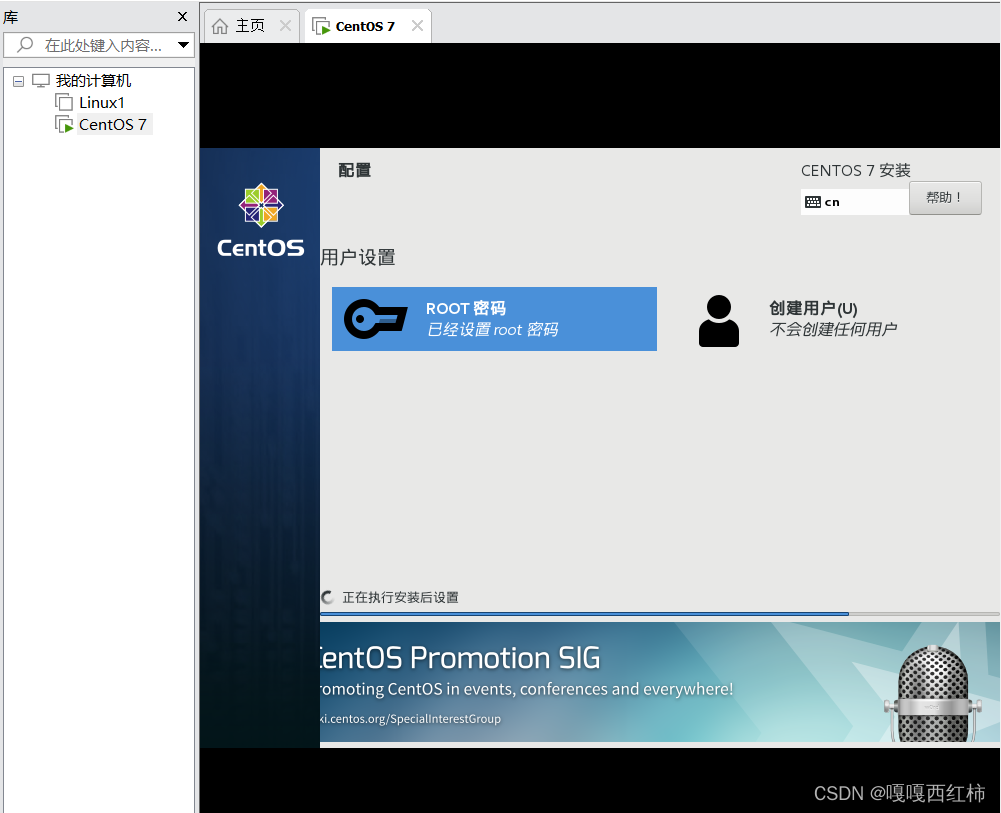Select CentOS 7 in the library tree

[113, 124]
